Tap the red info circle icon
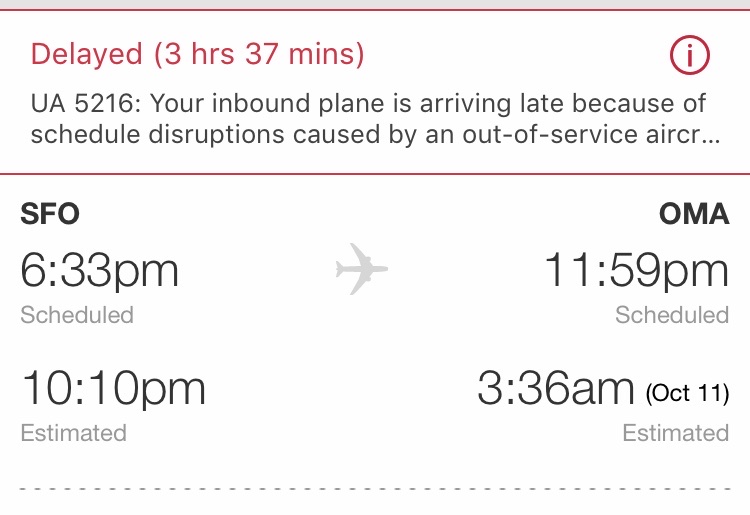Image resolution: width=750 pixels, height=515 pixels. tap(689, 56)
